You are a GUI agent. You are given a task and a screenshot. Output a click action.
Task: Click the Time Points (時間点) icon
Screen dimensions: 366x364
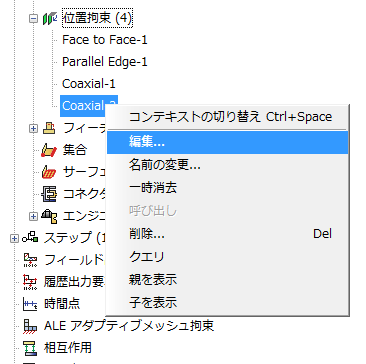pos(30,304)
